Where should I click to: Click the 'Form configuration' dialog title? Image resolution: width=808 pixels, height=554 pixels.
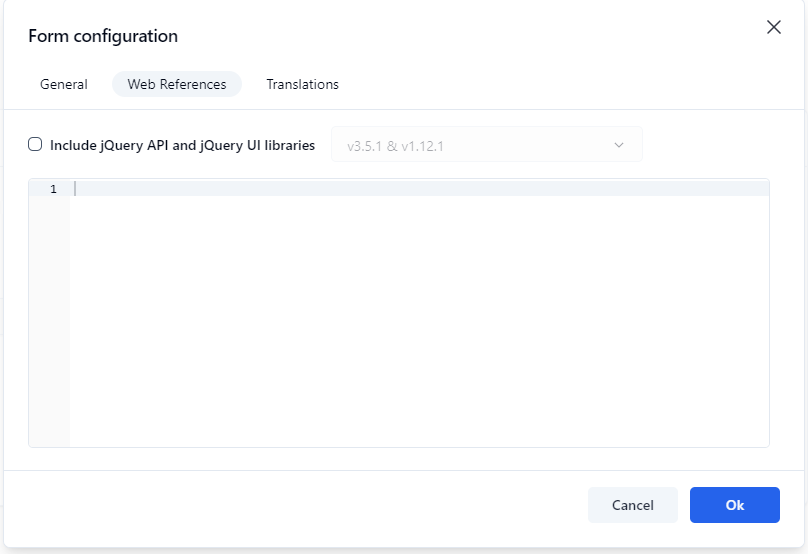tap(103, 36)
